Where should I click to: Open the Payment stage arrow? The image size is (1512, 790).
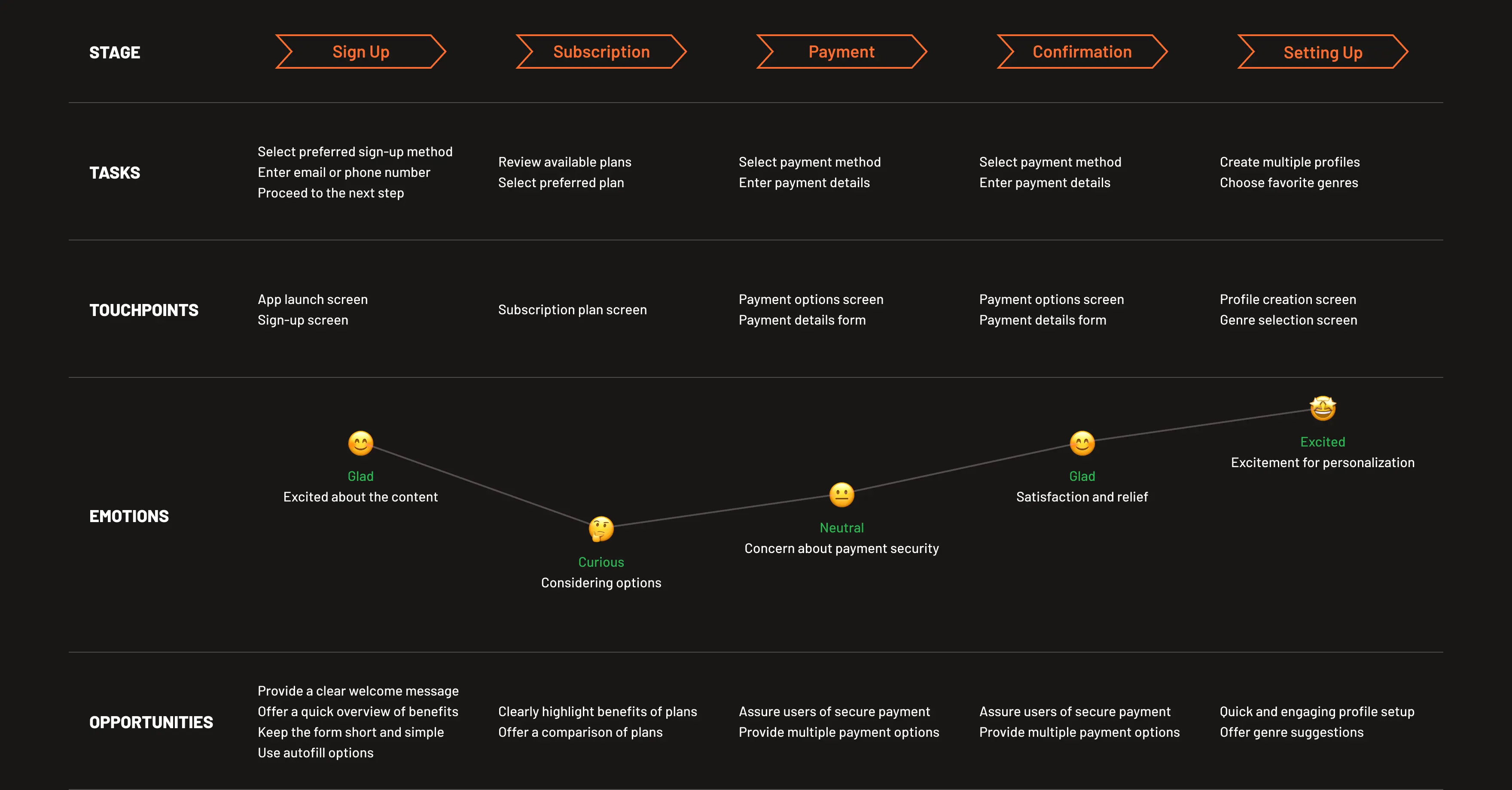842,52
